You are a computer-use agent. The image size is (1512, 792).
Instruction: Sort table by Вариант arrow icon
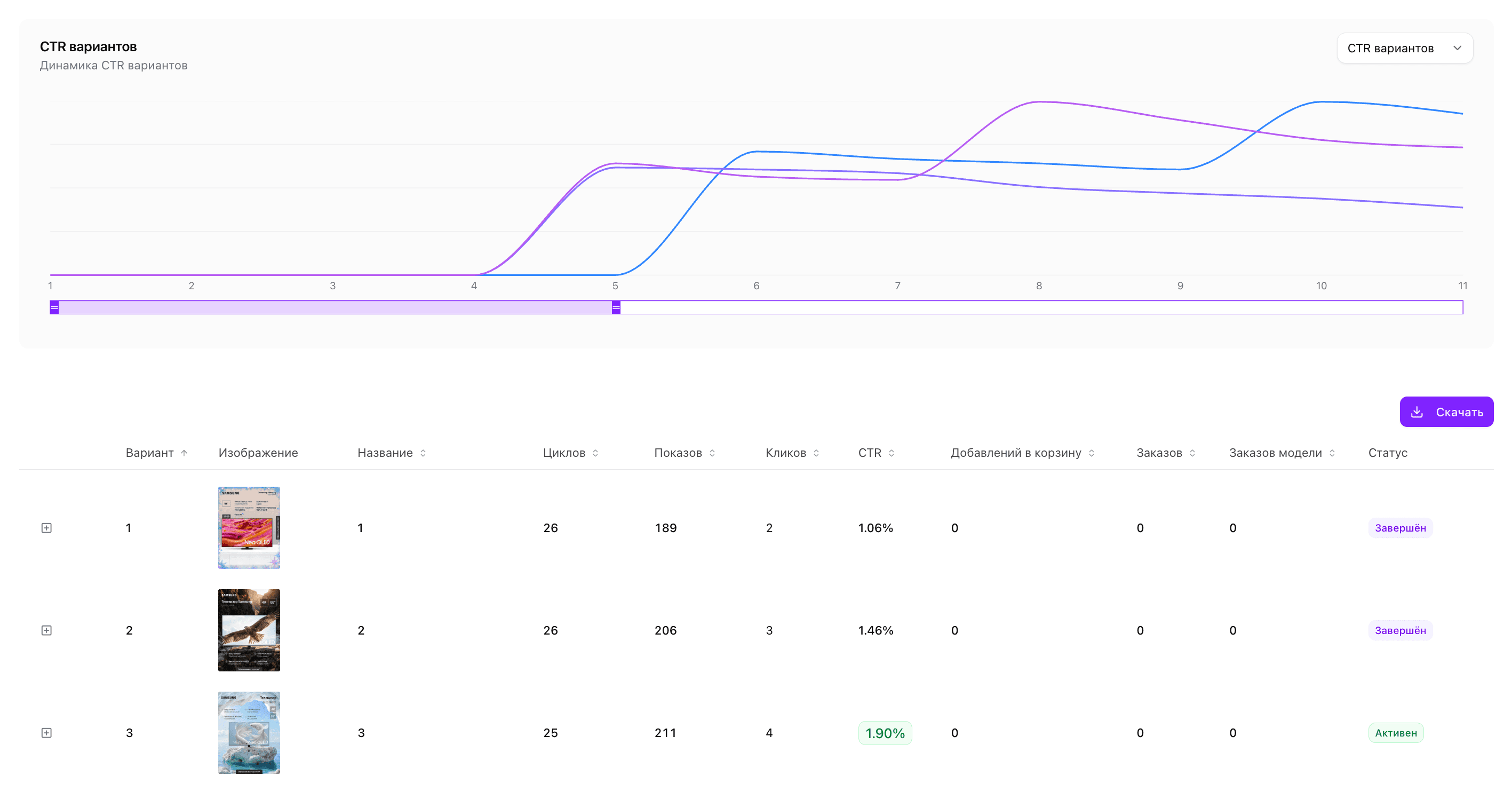coord(184,453)
